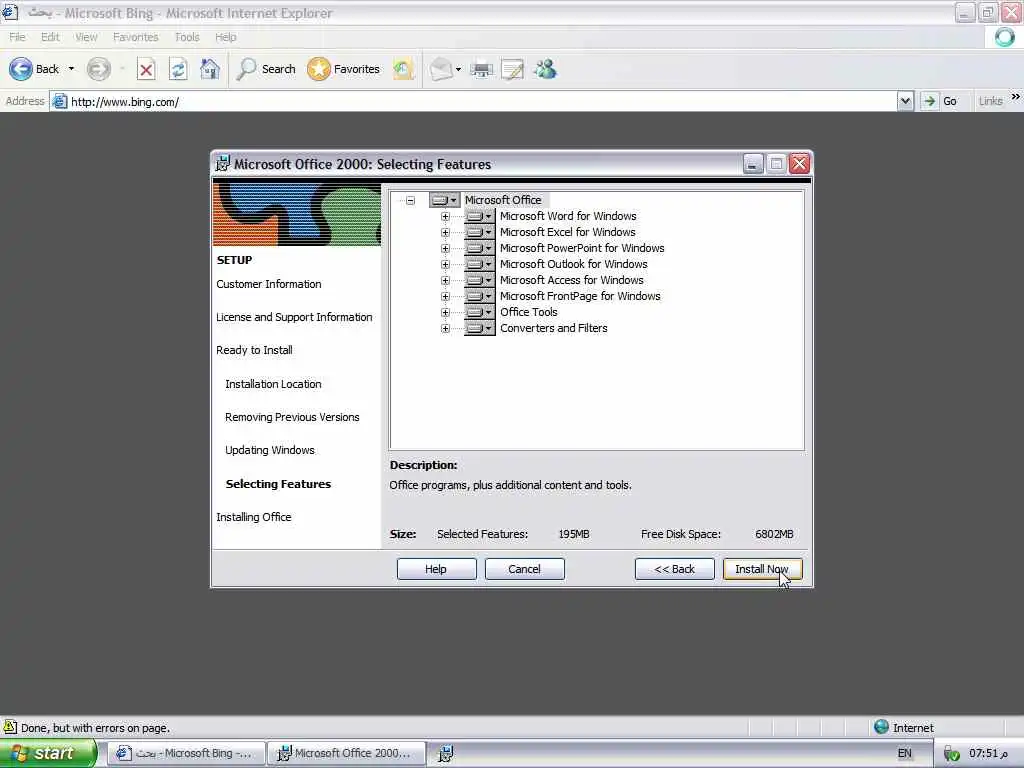
Task: Click the Help button in setup dialog
Action: 436,569
